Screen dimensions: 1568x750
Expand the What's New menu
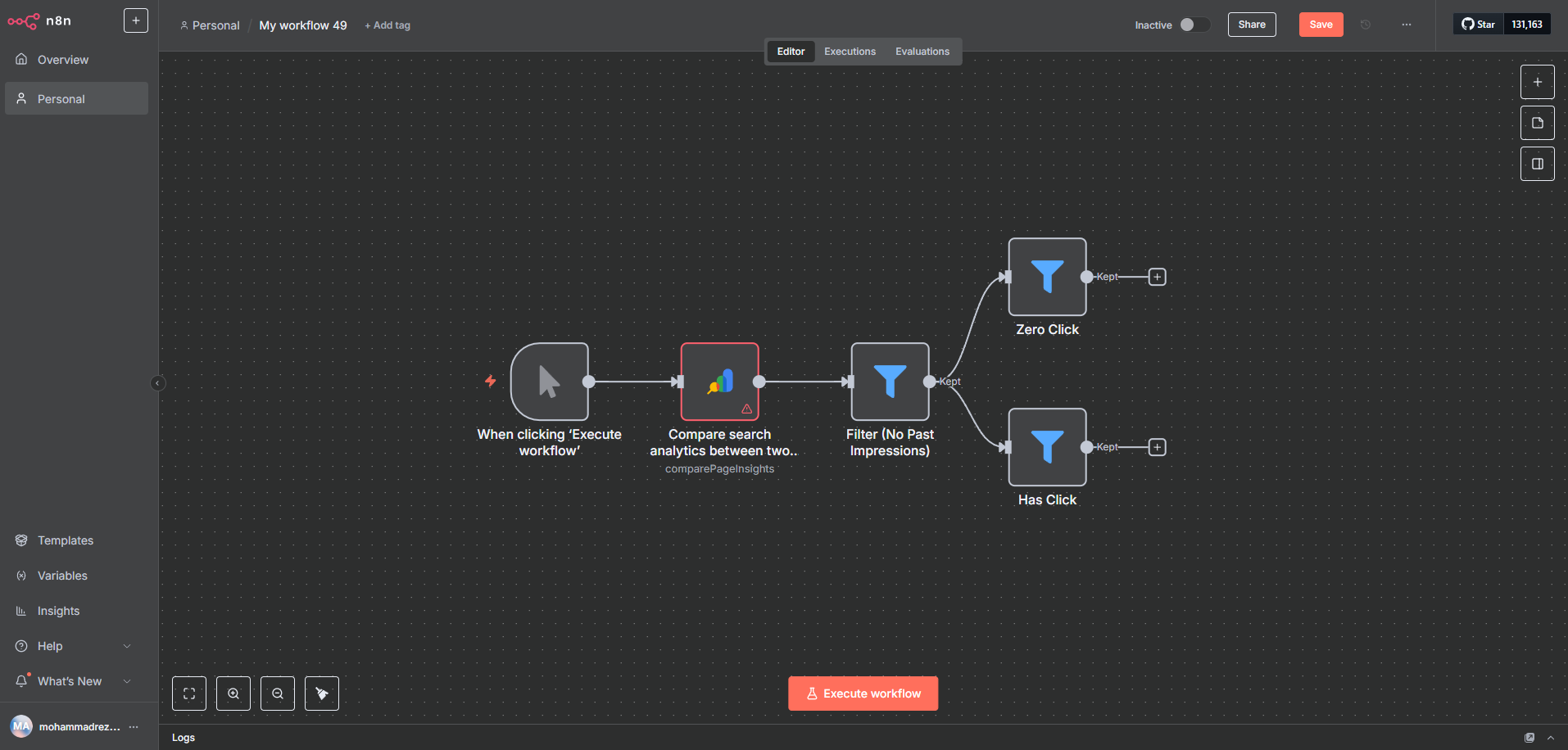pyautogui.click(x=127, y=681)
